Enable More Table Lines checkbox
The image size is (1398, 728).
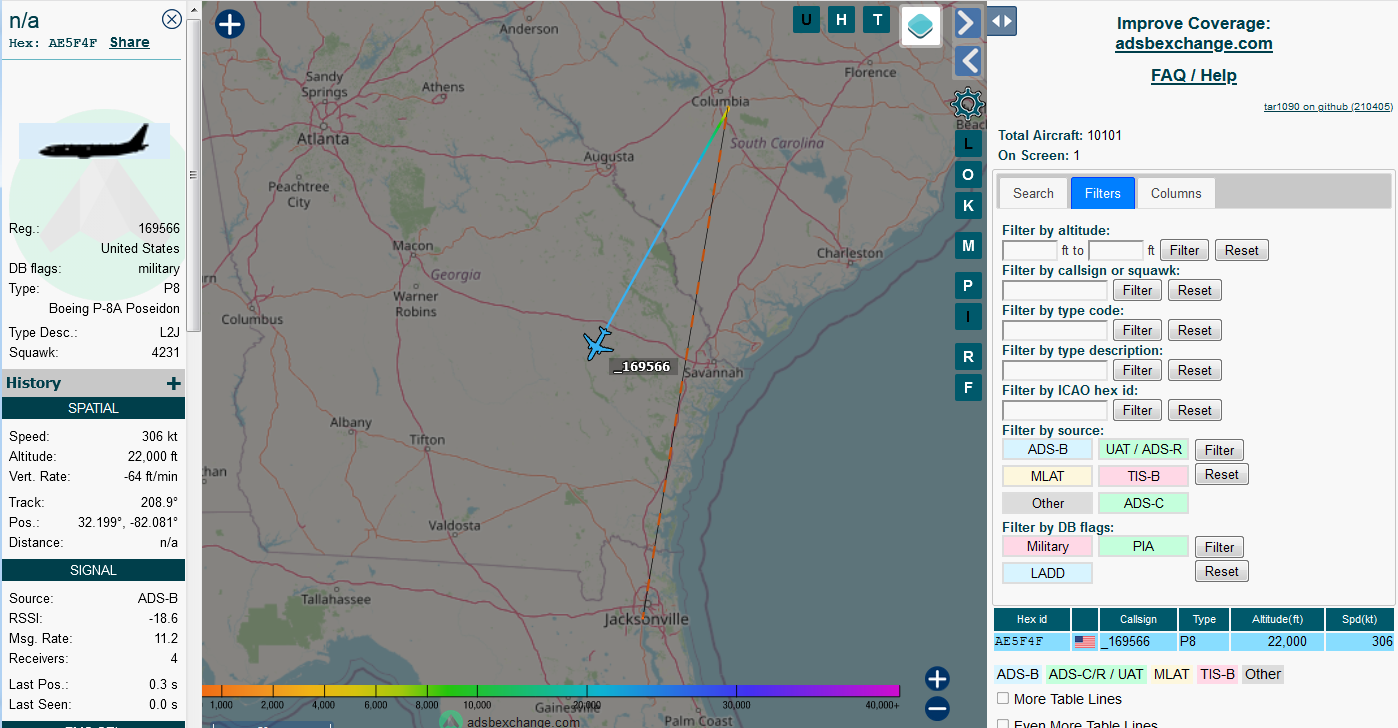(x=1003, y=699)
